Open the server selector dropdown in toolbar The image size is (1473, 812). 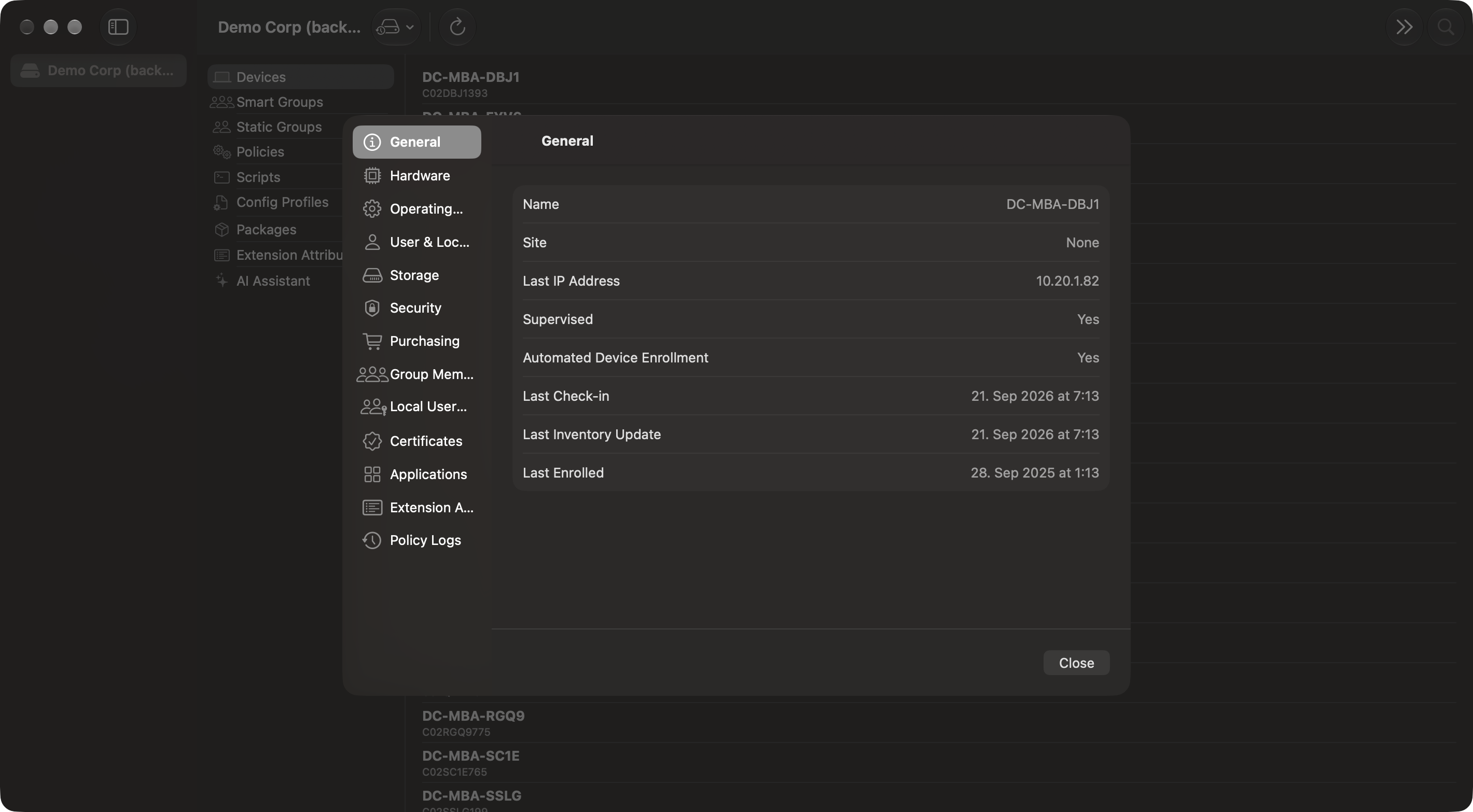click(x=395, y=27)
